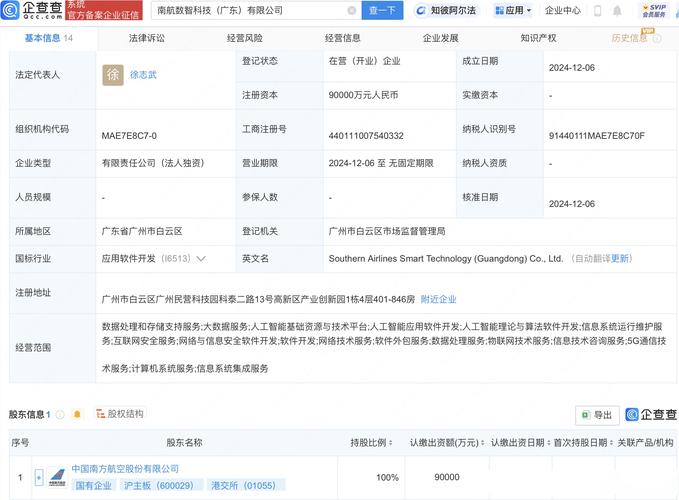The width and height of the screenshot is (679, 500).
Task: Click the 查一下 search button
Action: 382,10
